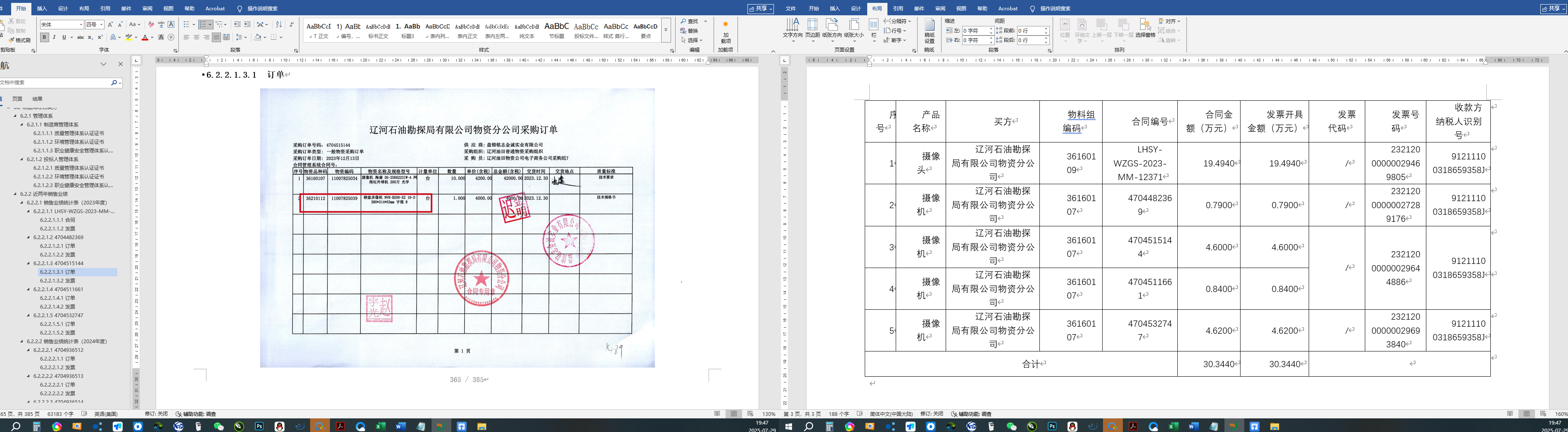Click the navigation pane document search box

(55, 82)
